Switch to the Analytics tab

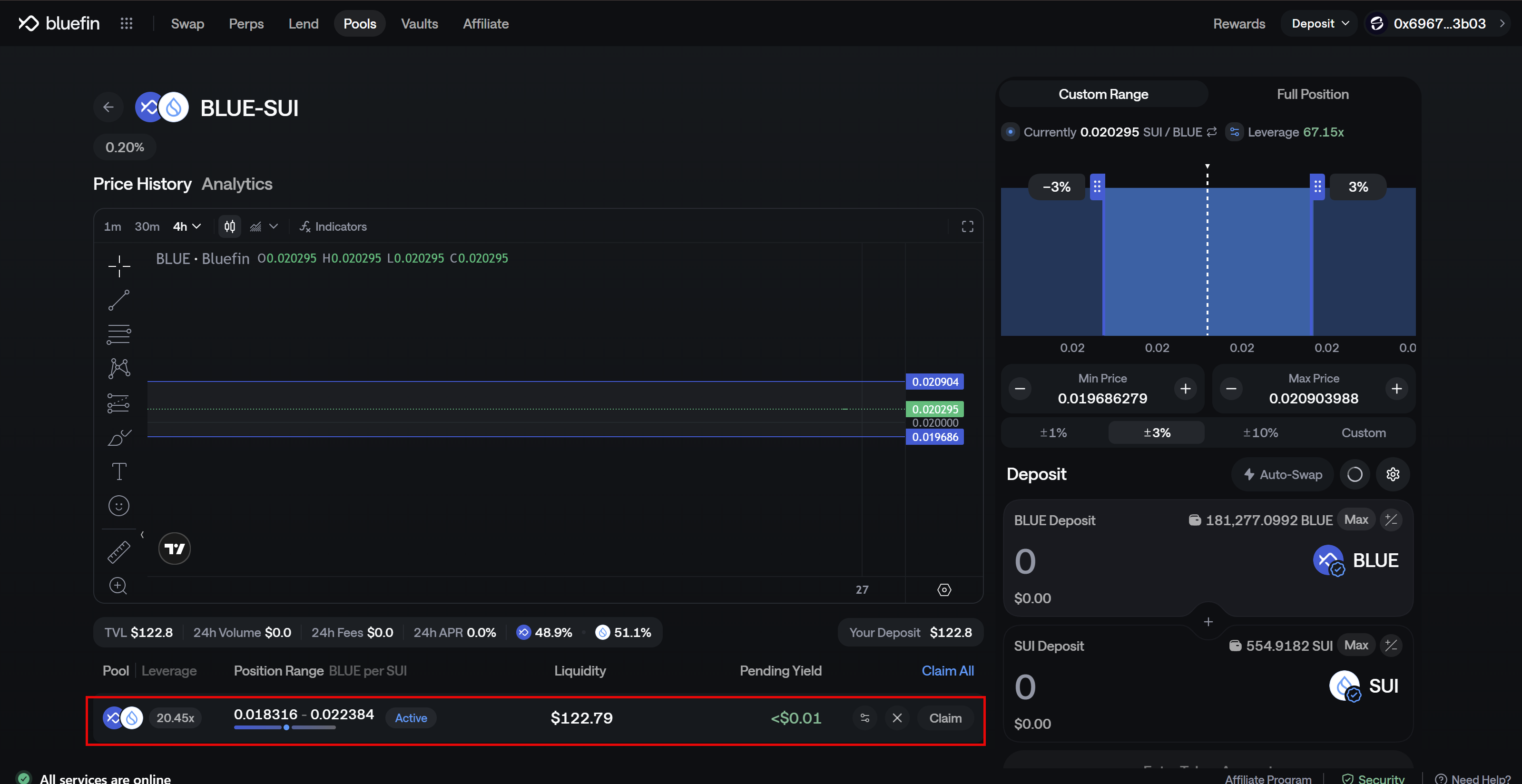click(237, 184)
